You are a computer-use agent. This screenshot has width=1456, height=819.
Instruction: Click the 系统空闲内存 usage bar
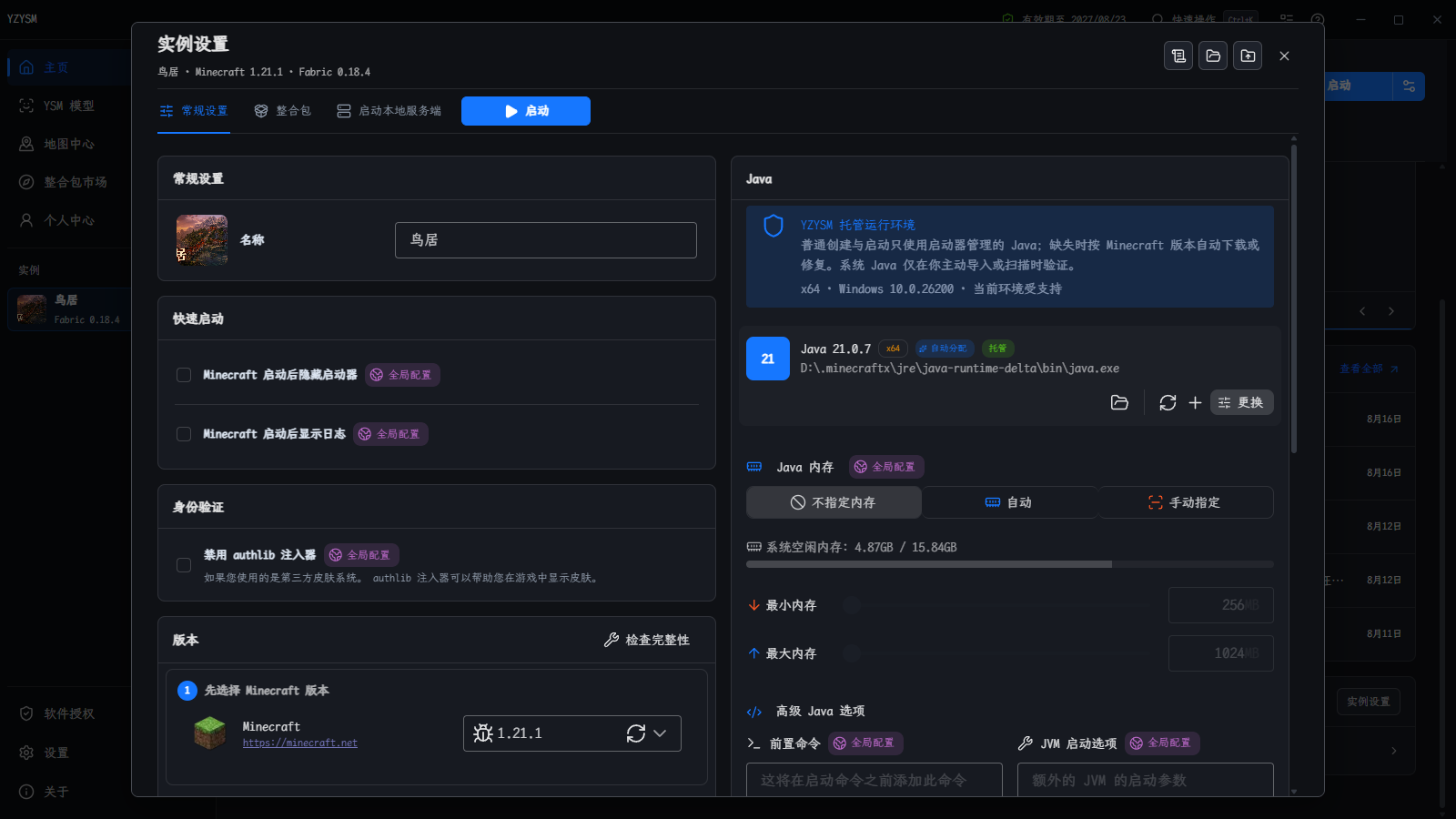click(1010, 564)
